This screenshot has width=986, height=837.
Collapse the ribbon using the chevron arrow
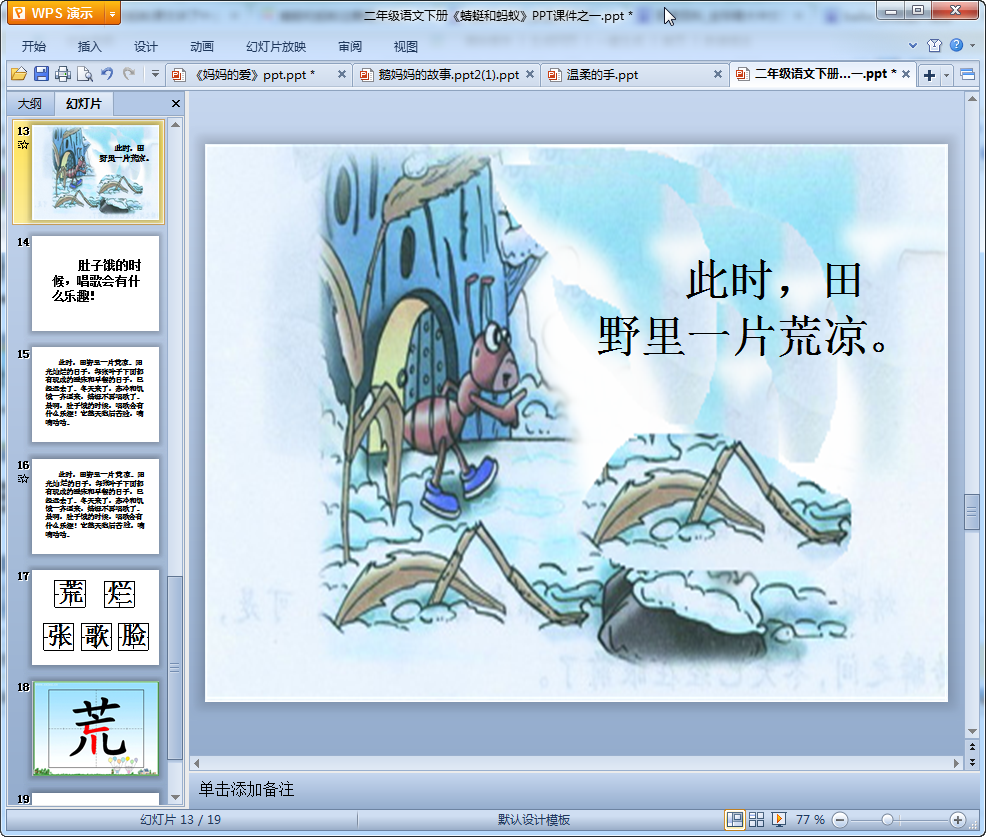(x=913, y=46)
